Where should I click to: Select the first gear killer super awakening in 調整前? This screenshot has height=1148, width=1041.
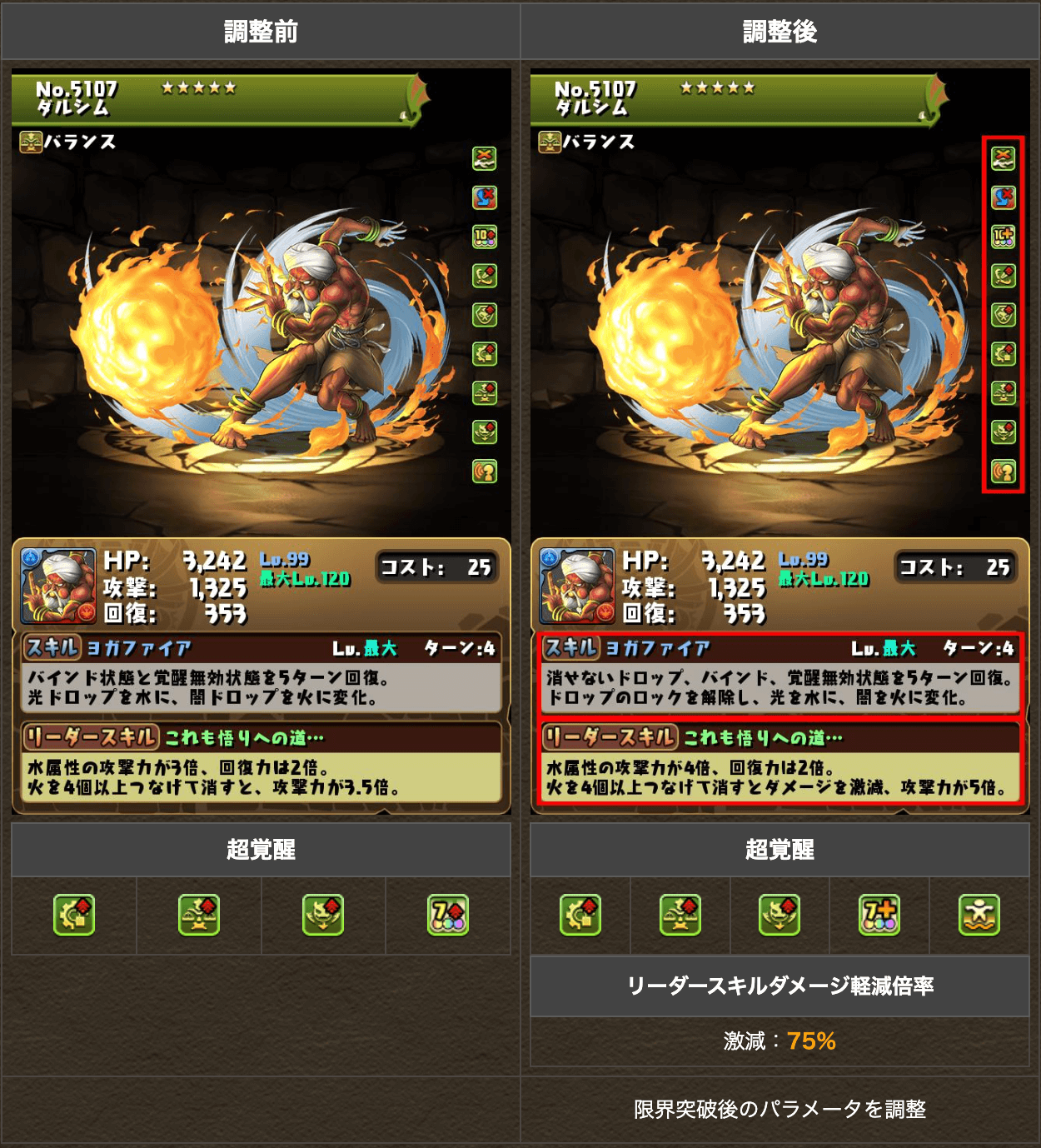pyautogui.click(x=74, y=915)
